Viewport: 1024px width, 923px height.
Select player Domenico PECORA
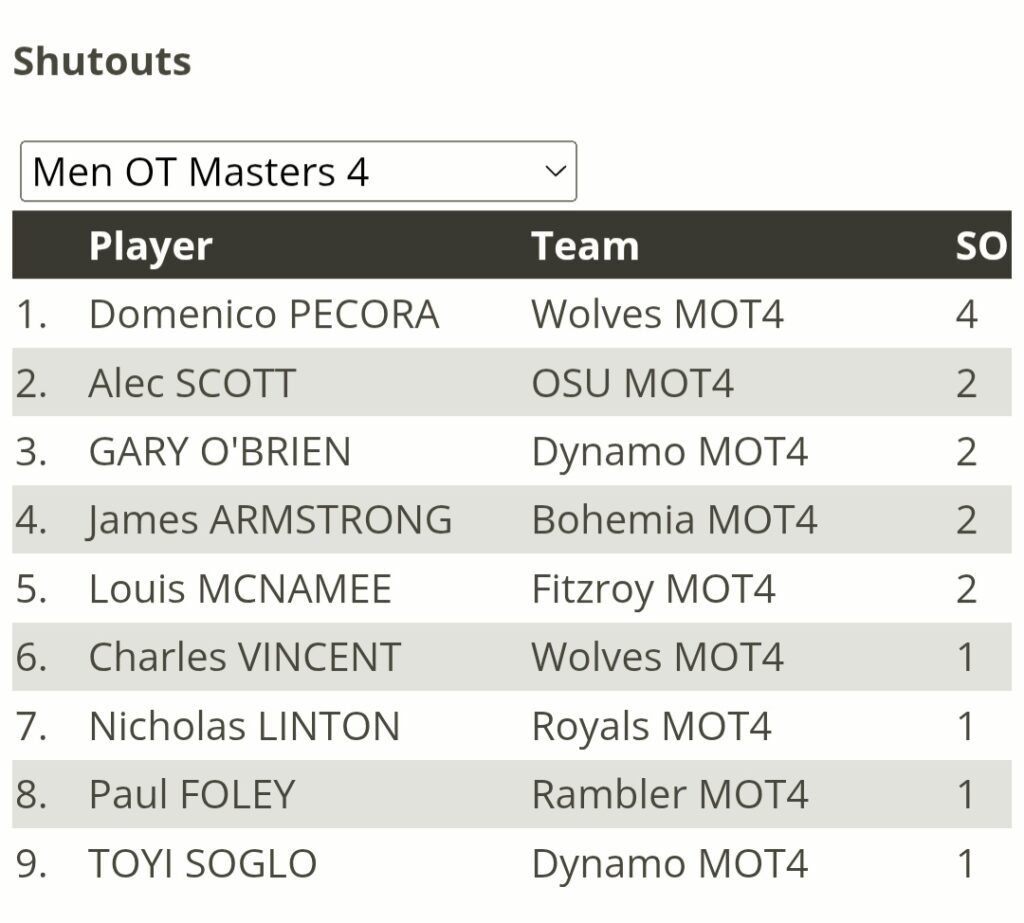pos(264,314)
